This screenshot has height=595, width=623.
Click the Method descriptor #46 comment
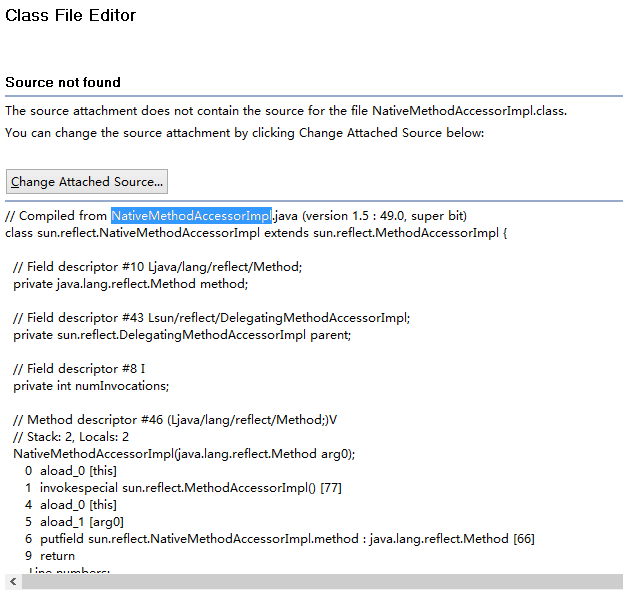click(x=175, y=420)
